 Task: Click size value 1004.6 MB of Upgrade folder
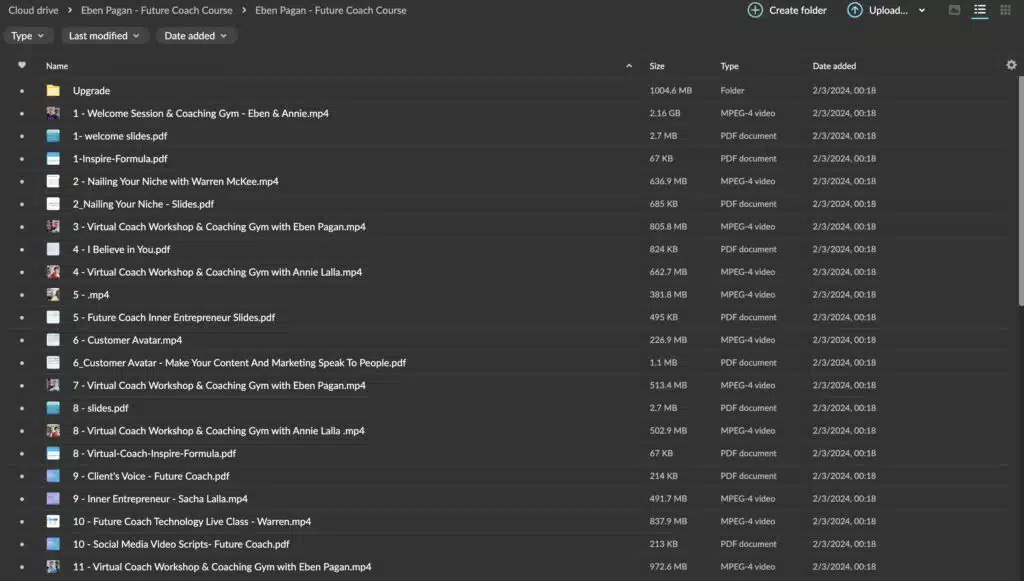(x=670, y=91)
